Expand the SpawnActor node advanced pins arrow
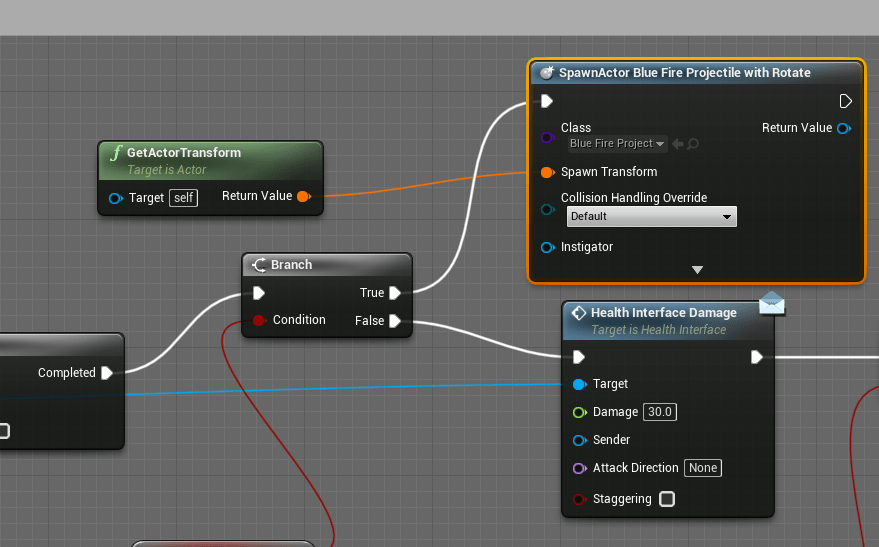This screenshot has height=547, width=879. pos(697,270)
